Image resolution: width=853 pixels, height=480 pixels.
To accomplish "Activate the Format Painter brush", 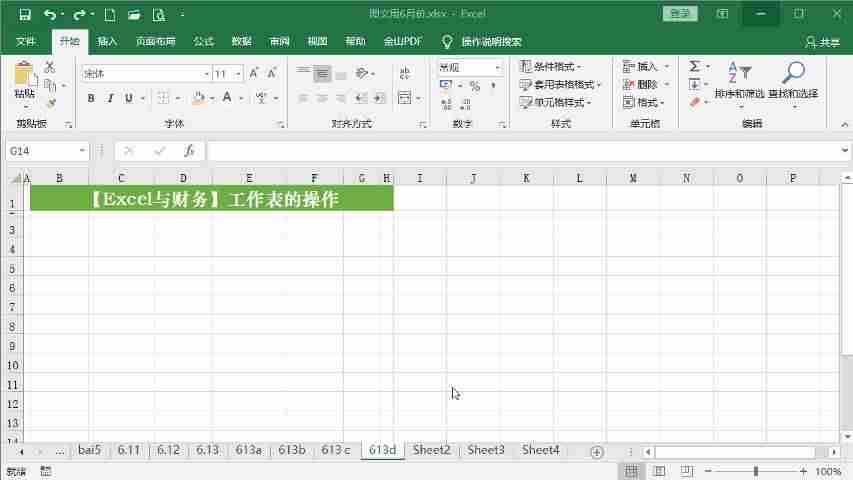I will 51,103.
